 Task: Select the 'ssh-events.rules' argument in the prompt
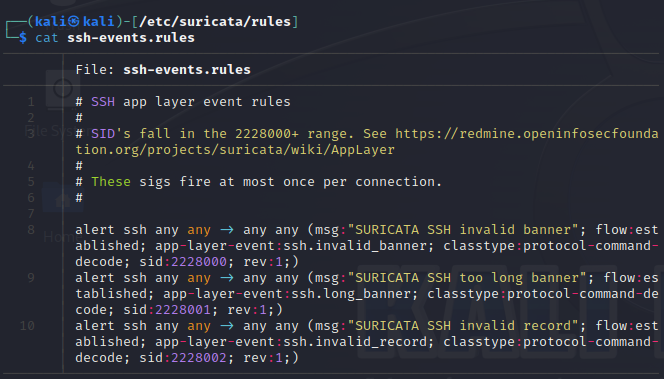[x=131, y=38]
